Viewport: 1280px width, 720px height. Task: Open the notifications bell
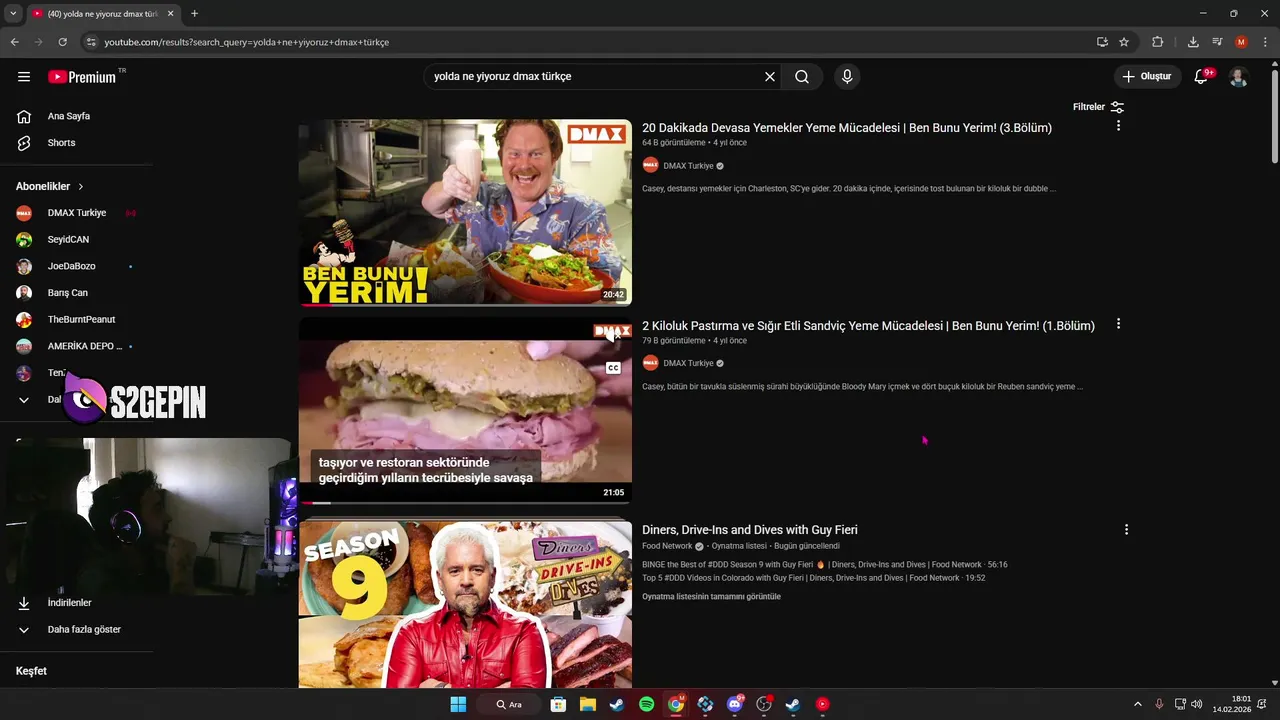coord(1203,77)
